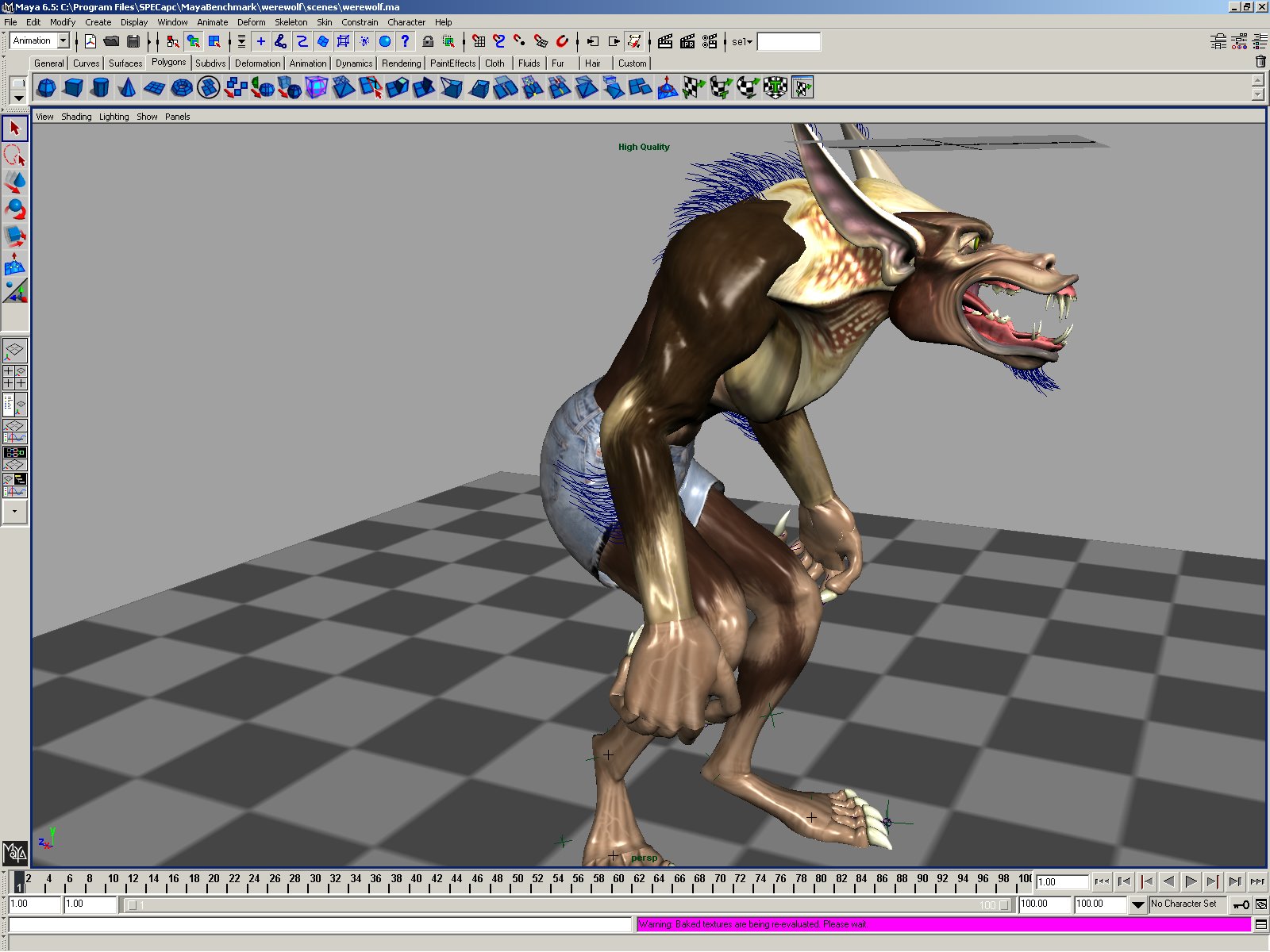Toggle select by object type mode

193,41
